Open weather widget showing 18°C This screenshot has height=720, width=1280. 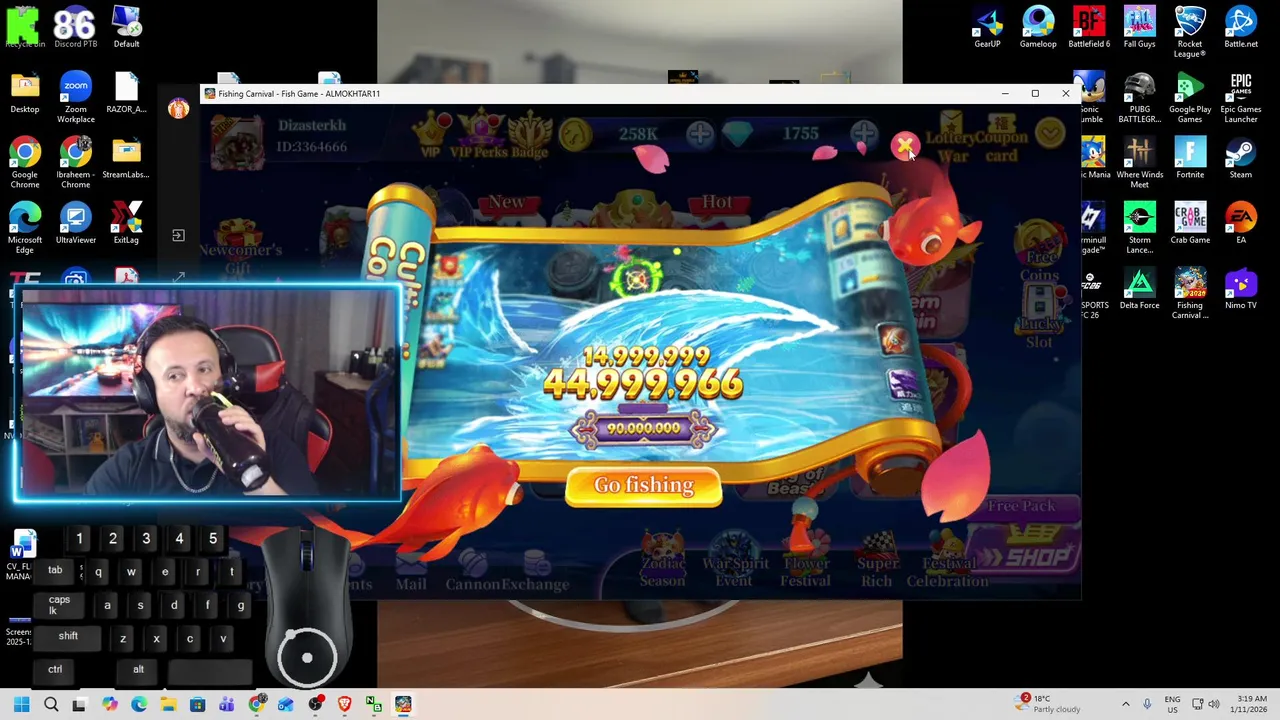click(1047, 704)
